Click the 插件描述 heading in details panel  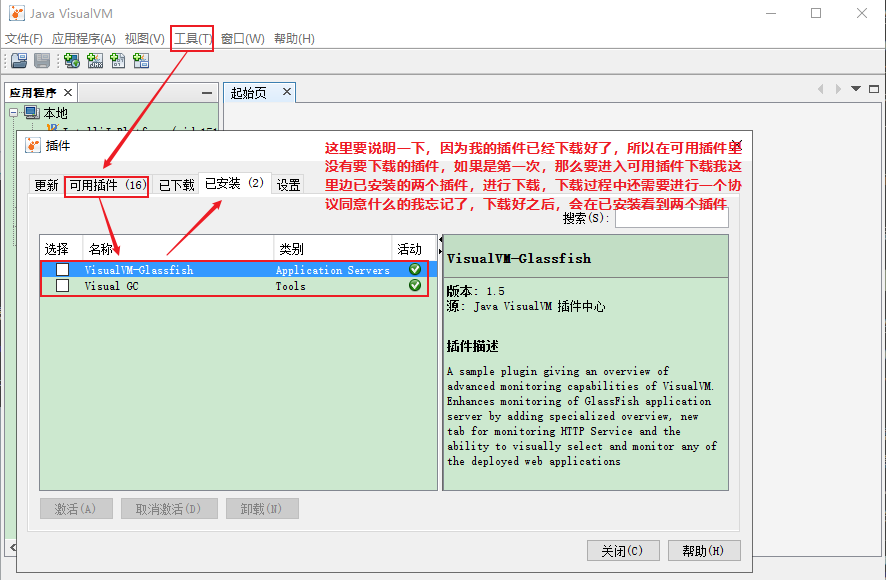(472, 346)
